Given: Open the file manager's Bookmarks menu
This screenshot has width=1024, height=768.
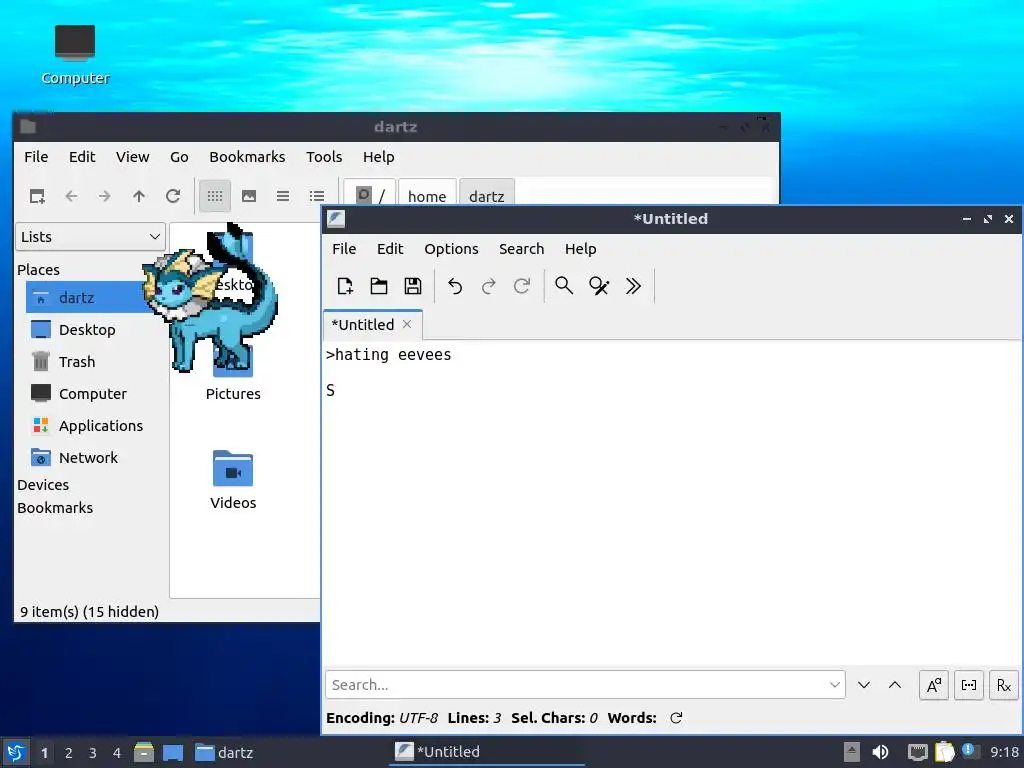Looking at the screenshot, I should point(247,157).
